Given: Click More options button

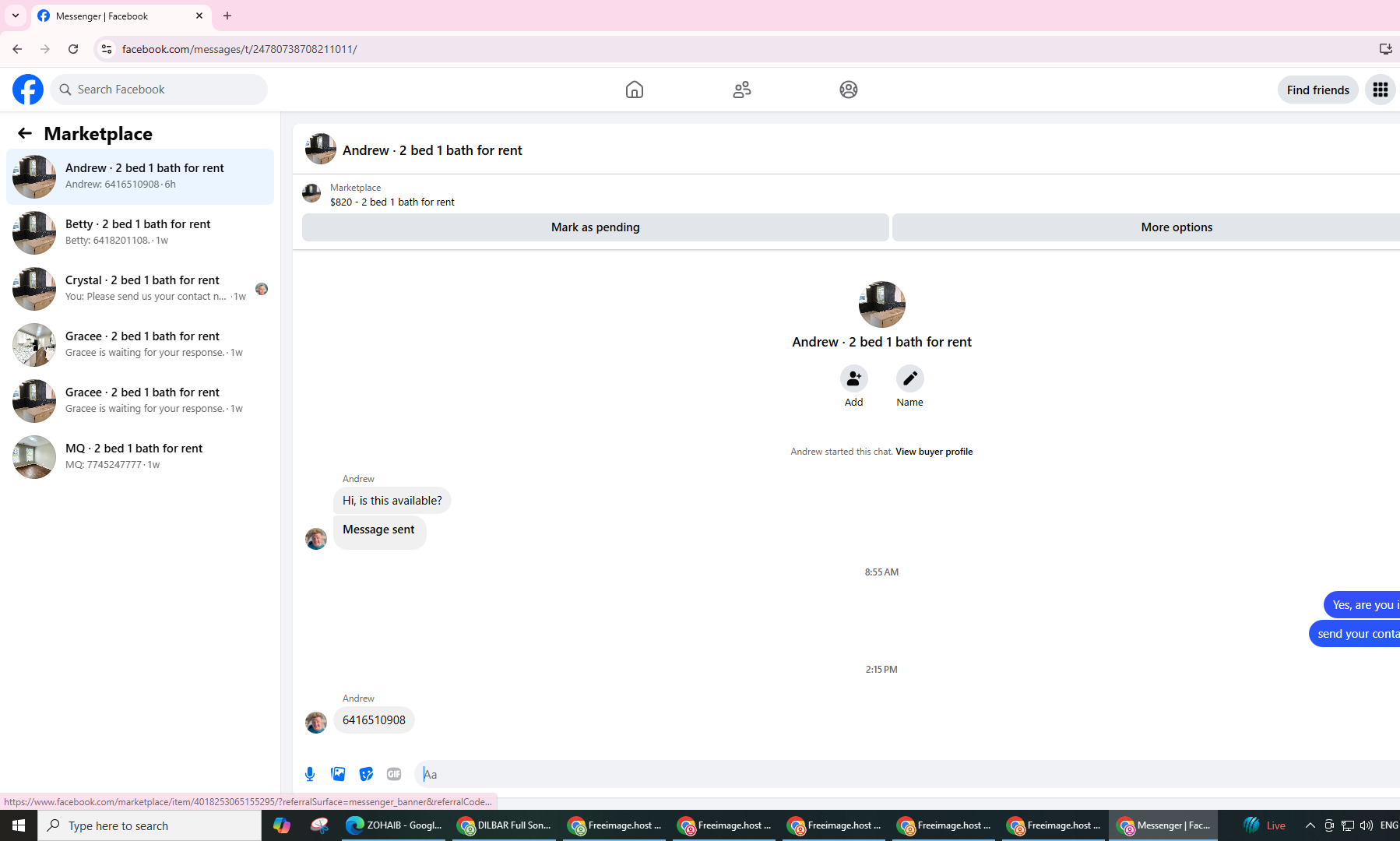Looking at the screenshot, I should click(x=1146, y=227).
